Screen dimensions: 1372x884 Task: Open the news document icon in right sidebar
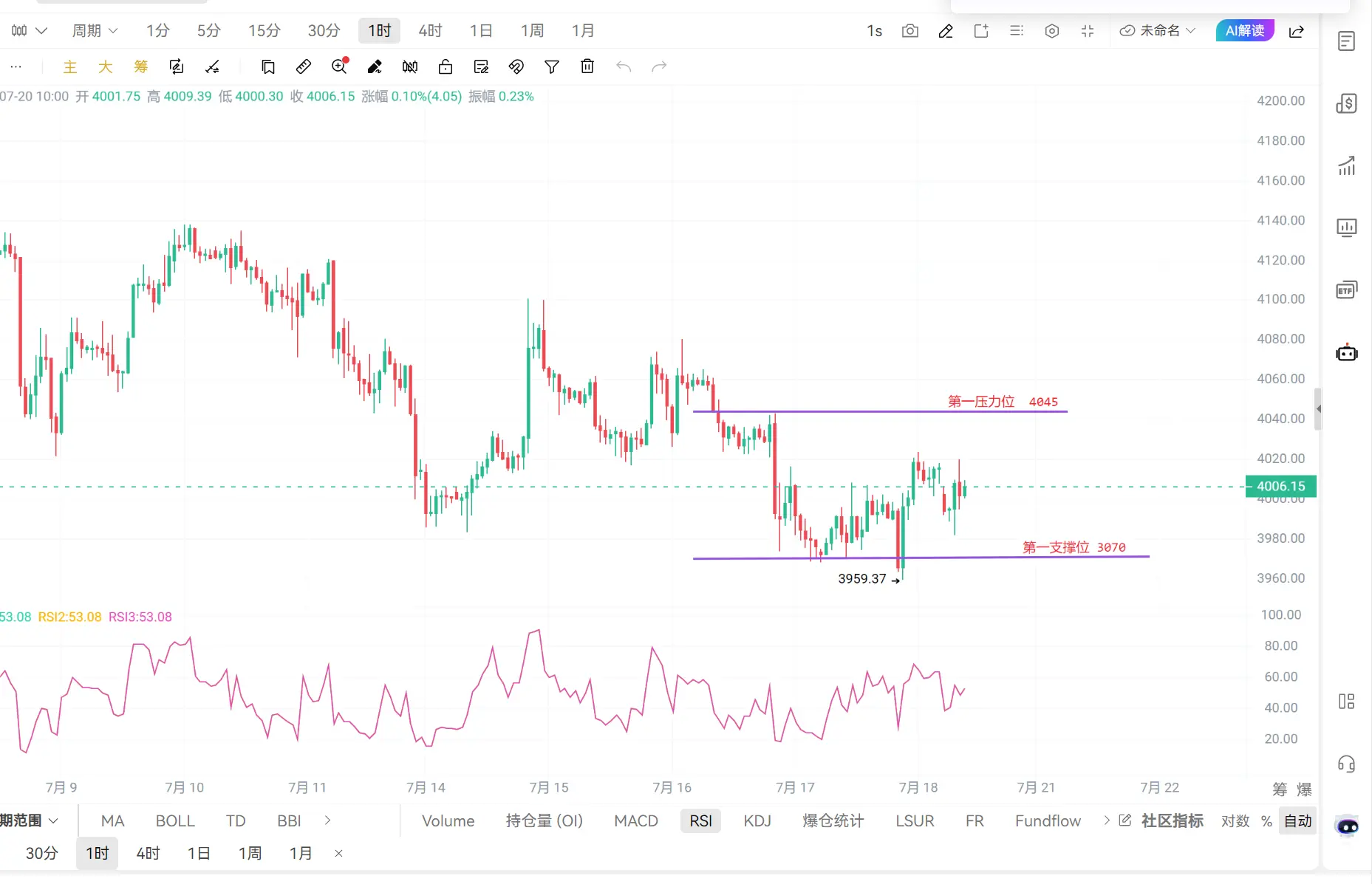tap(1347, 41)
